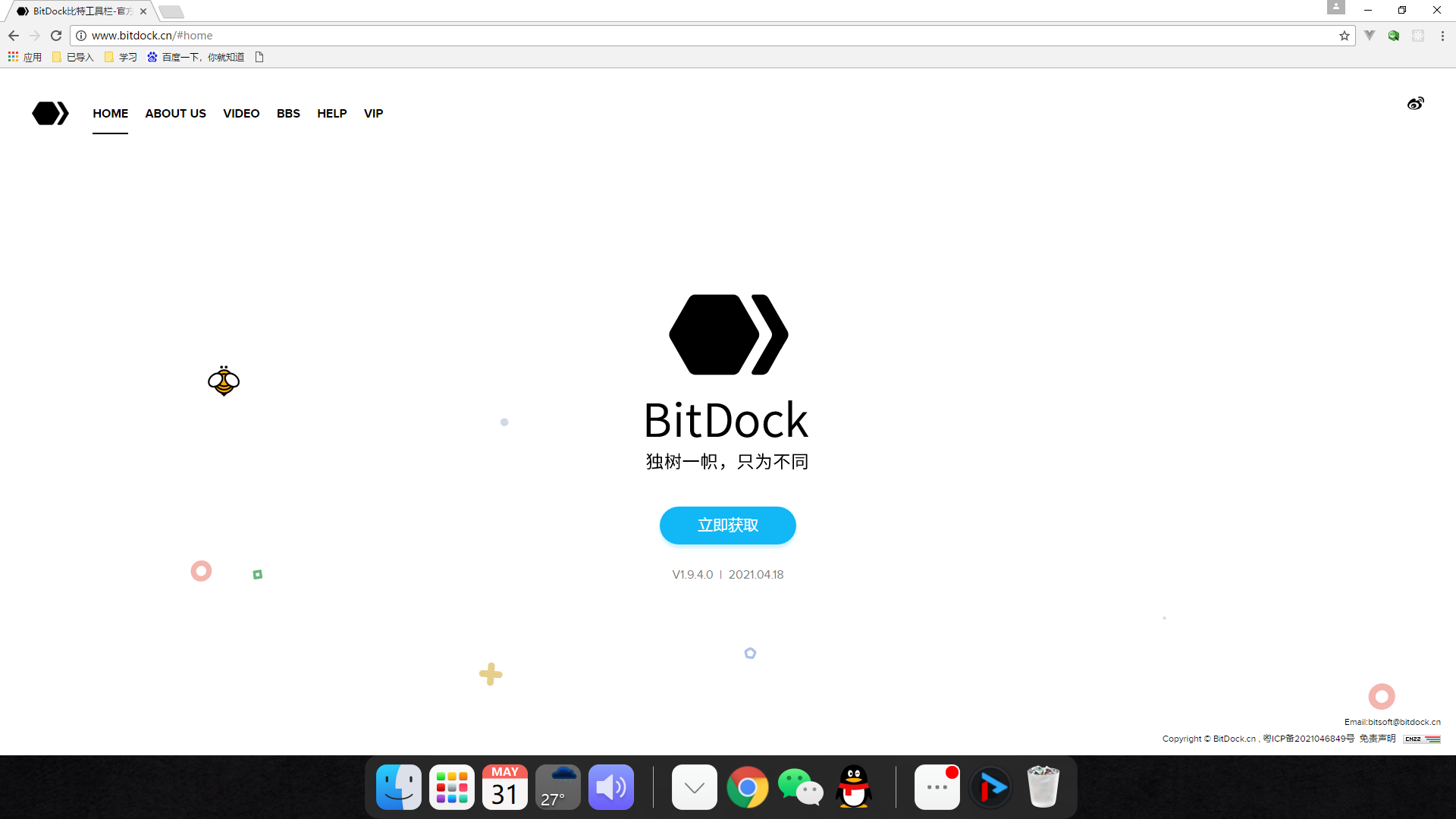
Task: Open the 学习 bookmarks folder
Action: (x=121, y=57)
